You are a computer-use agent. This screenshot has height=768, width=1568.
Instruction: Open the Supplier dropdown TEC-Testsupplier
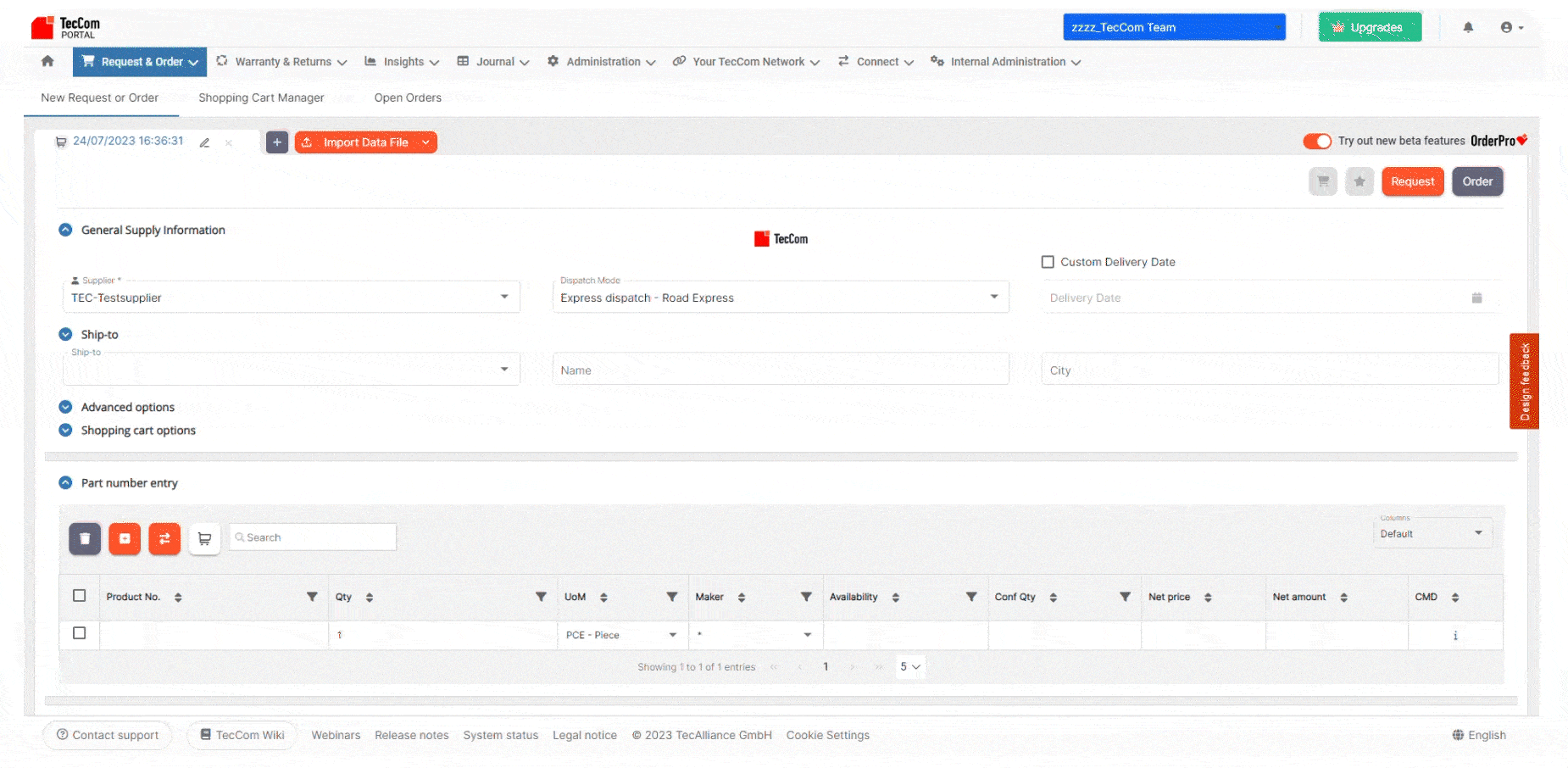[291, 298]
